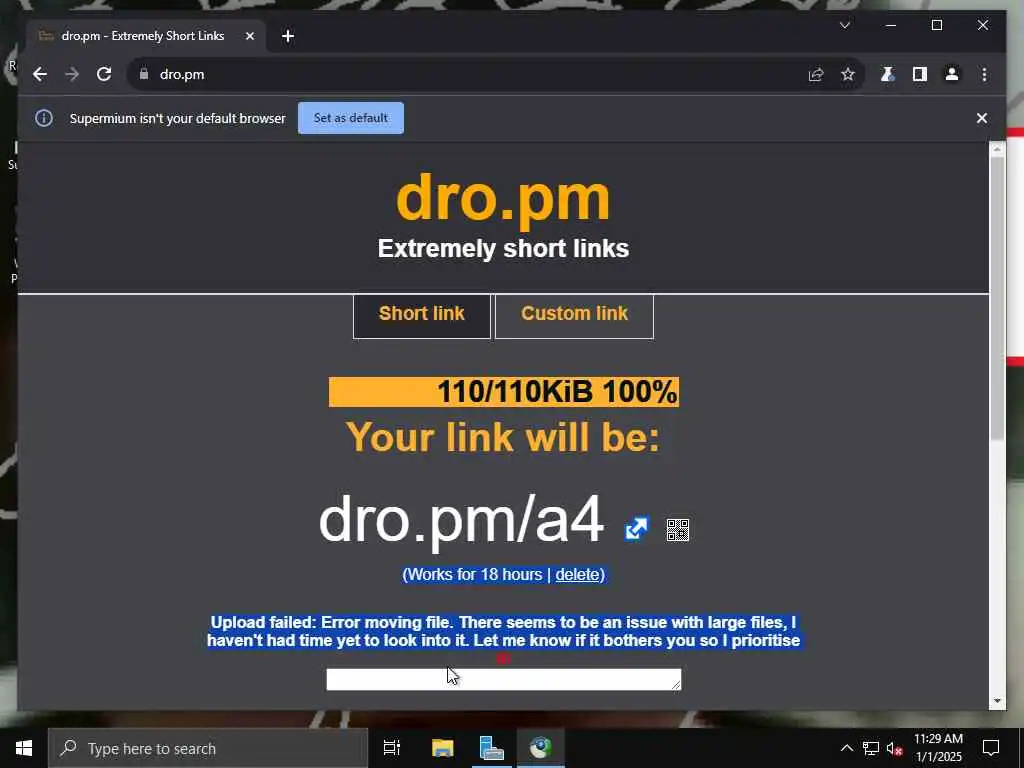The image size is (1024, 768).
Task: View site security lock icon
Action: click(144, 74)
